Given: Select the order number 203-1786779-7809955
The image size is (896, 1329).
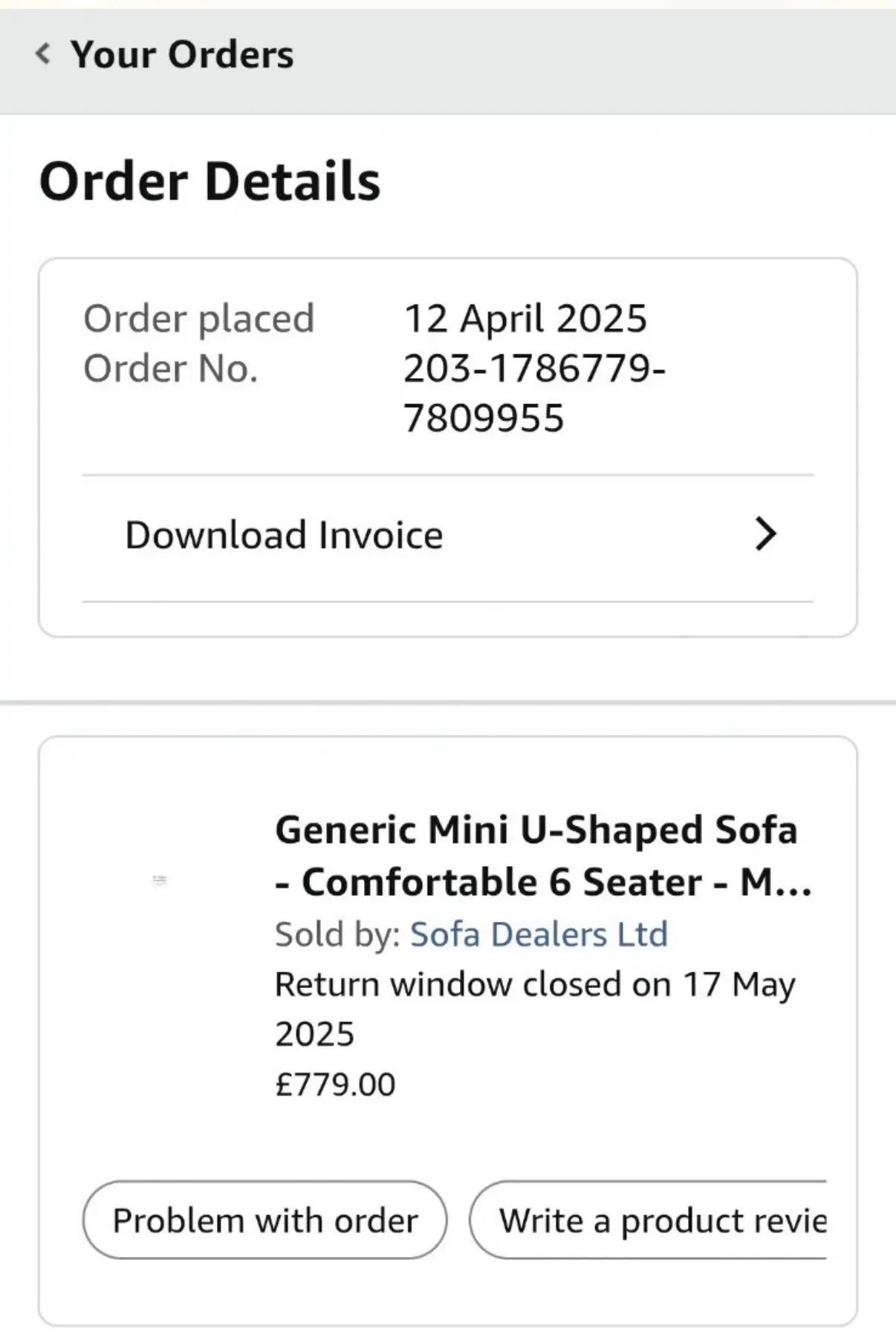Looking at the screenshot, I should 534,368.
